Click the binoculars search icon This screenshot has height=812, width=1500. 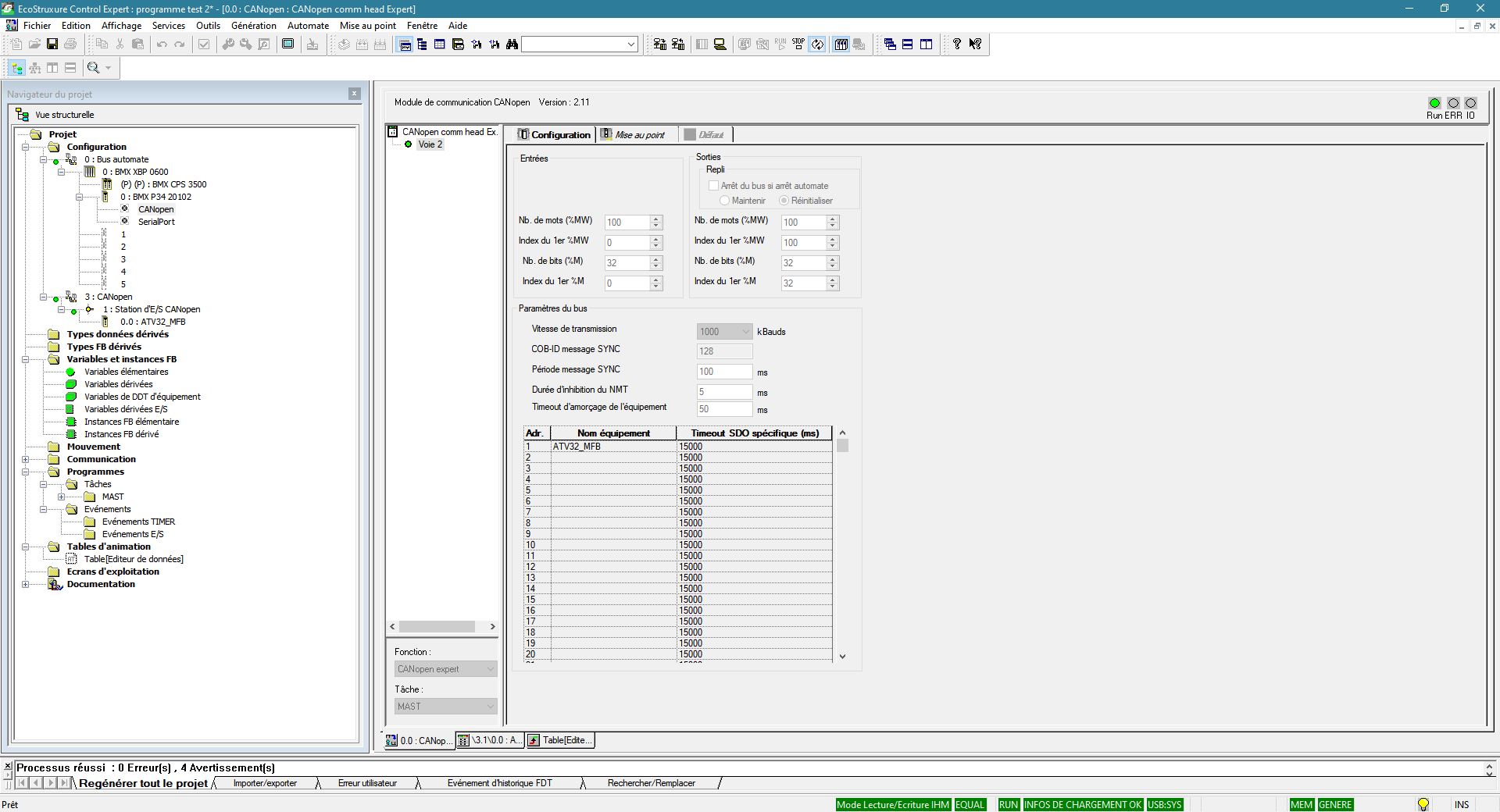(x=512, y=45)
